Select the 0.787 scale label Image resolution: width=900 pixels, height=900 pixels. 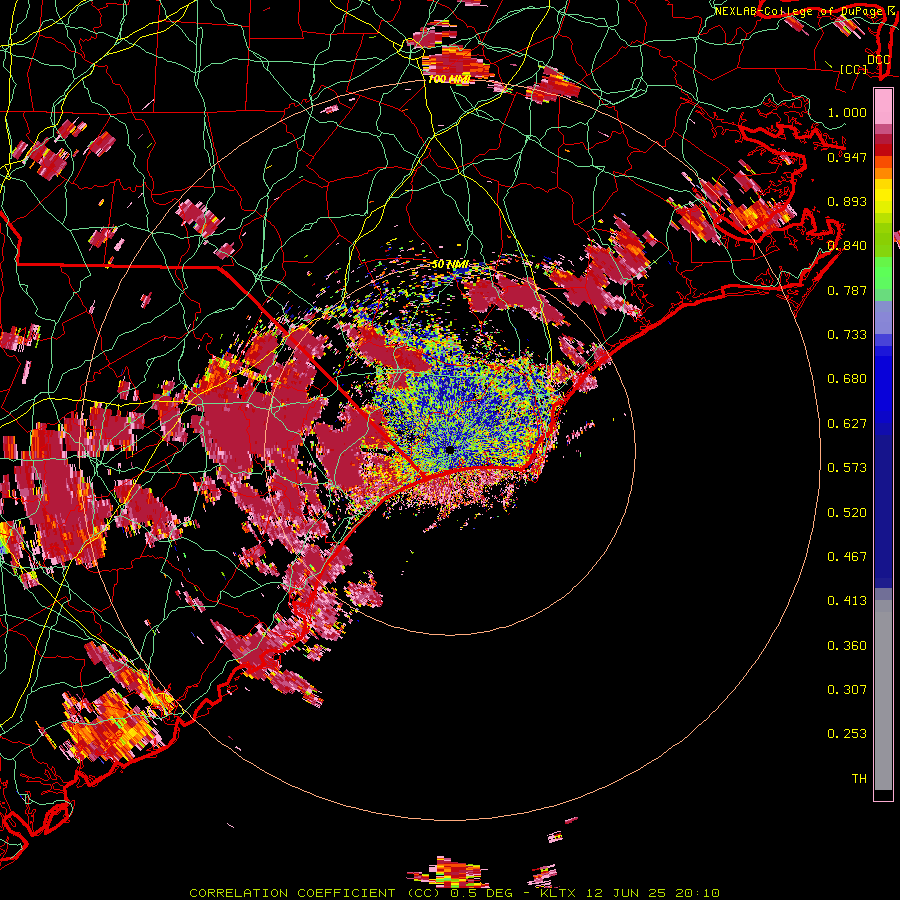pos(847,290)
